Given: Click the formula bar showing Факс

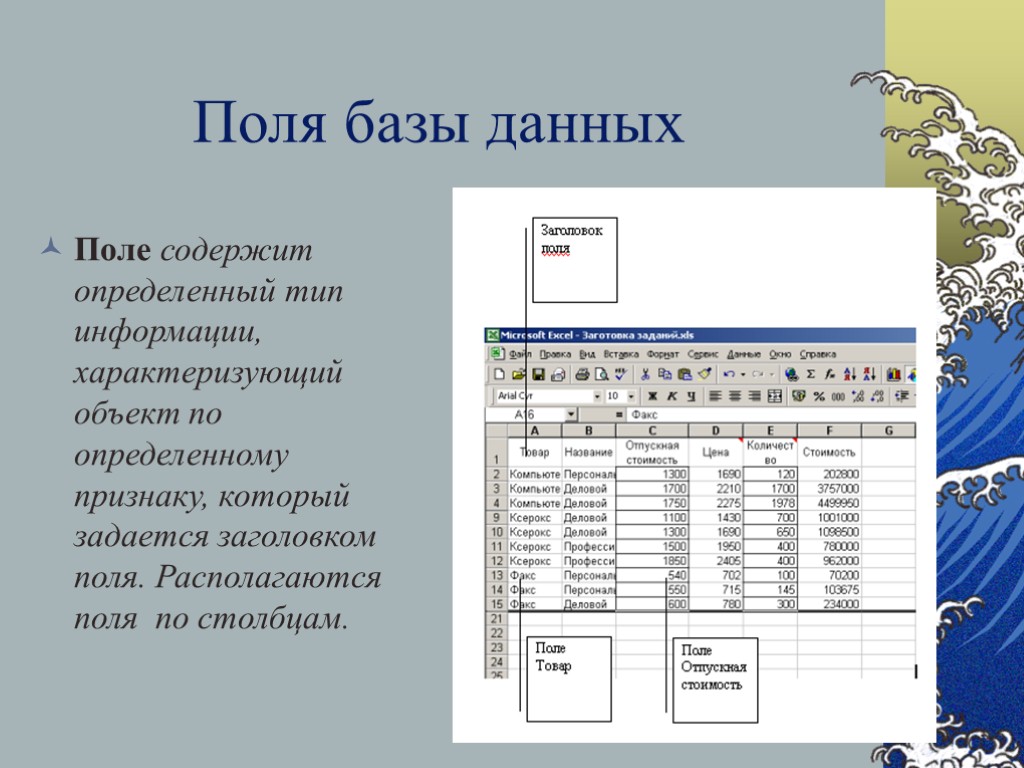Looking at the screenshot, I should [x=771, y=415].
